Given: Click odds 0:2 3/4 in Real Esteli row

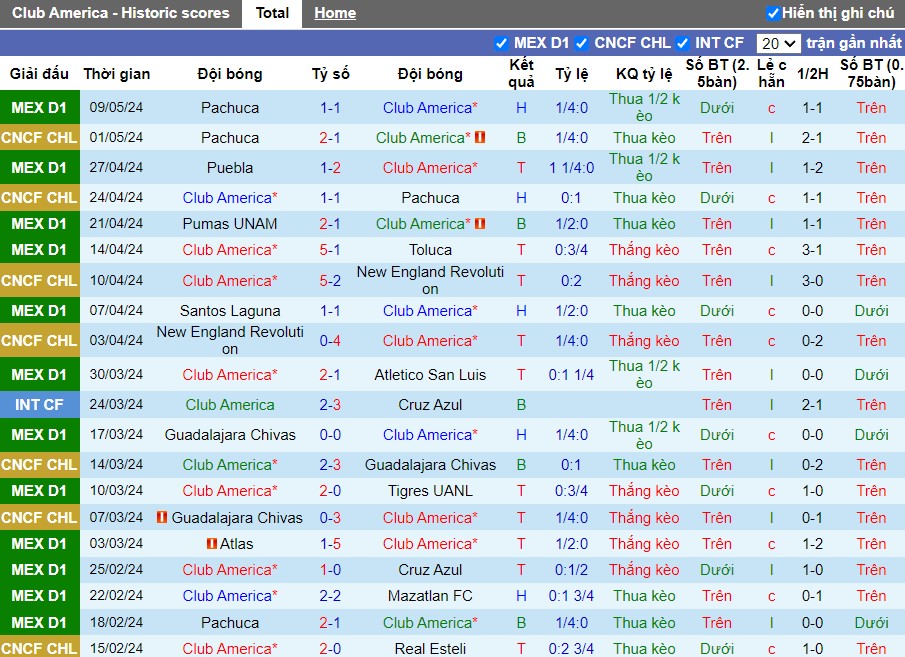Looking at the screenshot, I should (571, 649).
